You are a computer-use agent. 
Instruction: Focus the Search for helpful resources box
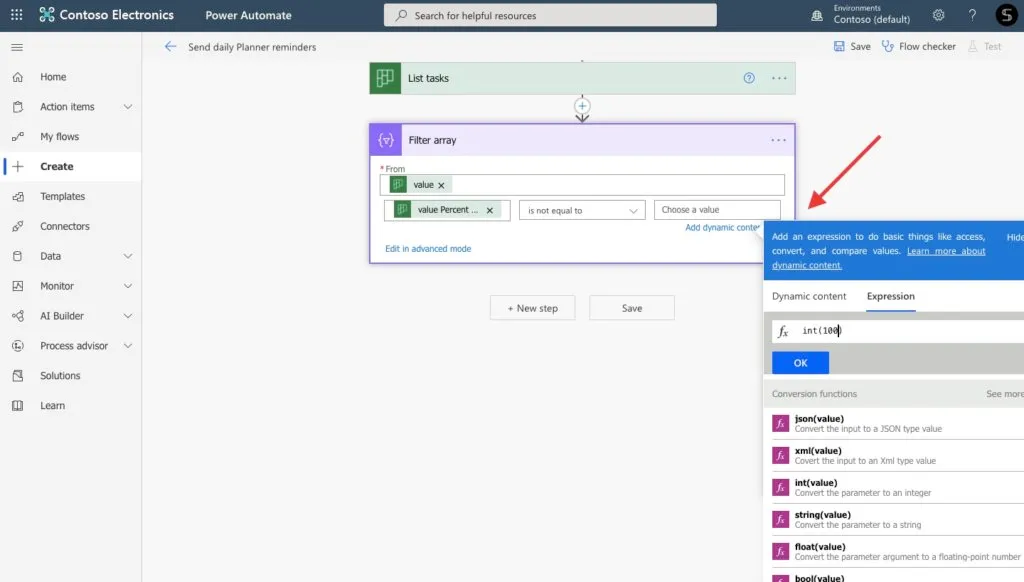(550, 15)
